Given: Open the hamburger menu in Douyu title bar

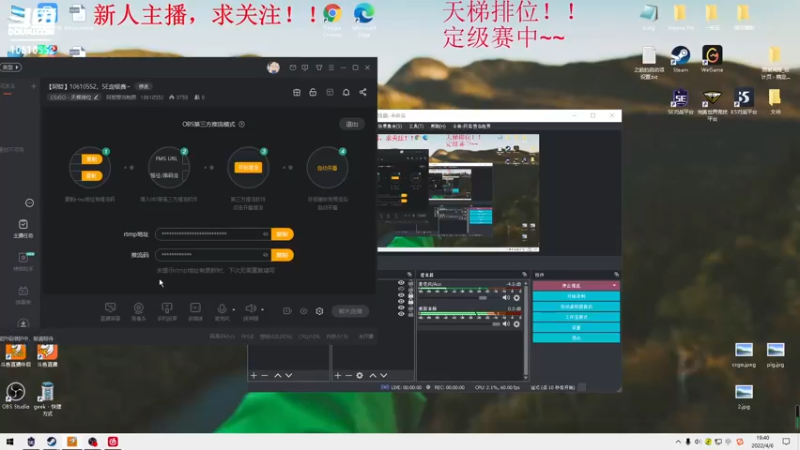Looking at the screenshot, I should [x=331, y=67].
